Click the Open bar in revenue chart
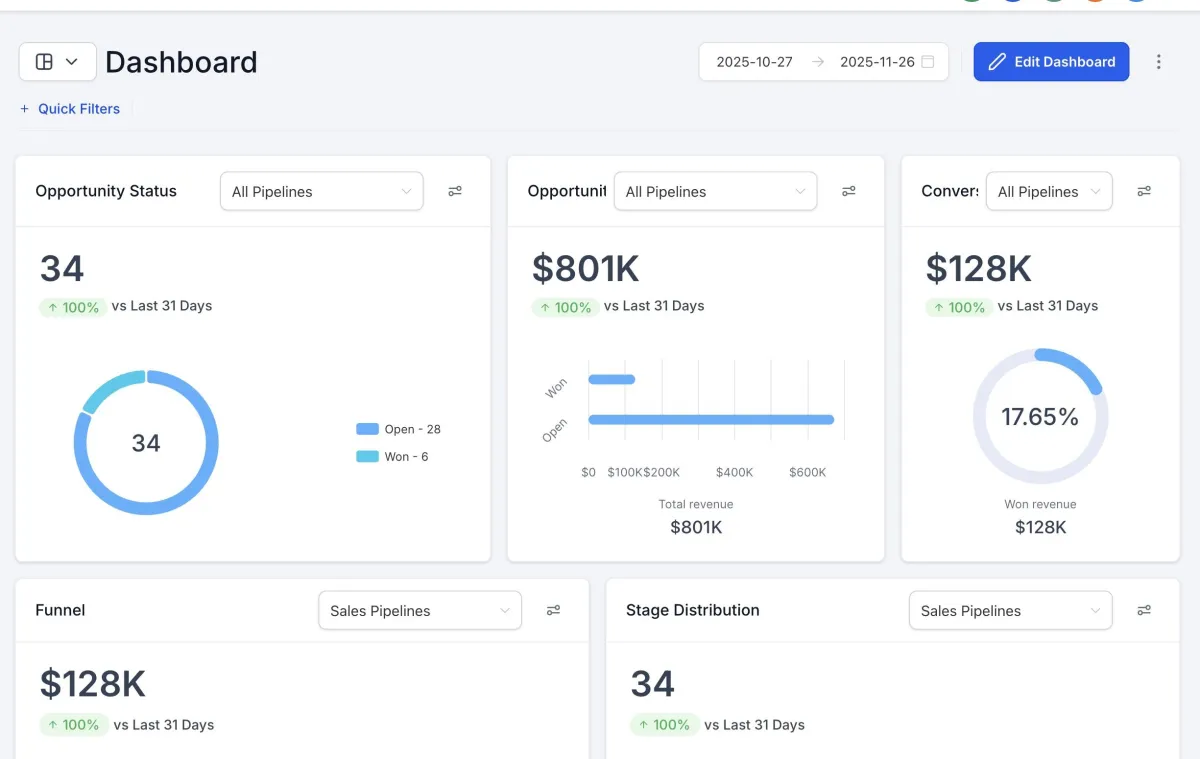Viewport: 1200px width, 759px height. 711,420
